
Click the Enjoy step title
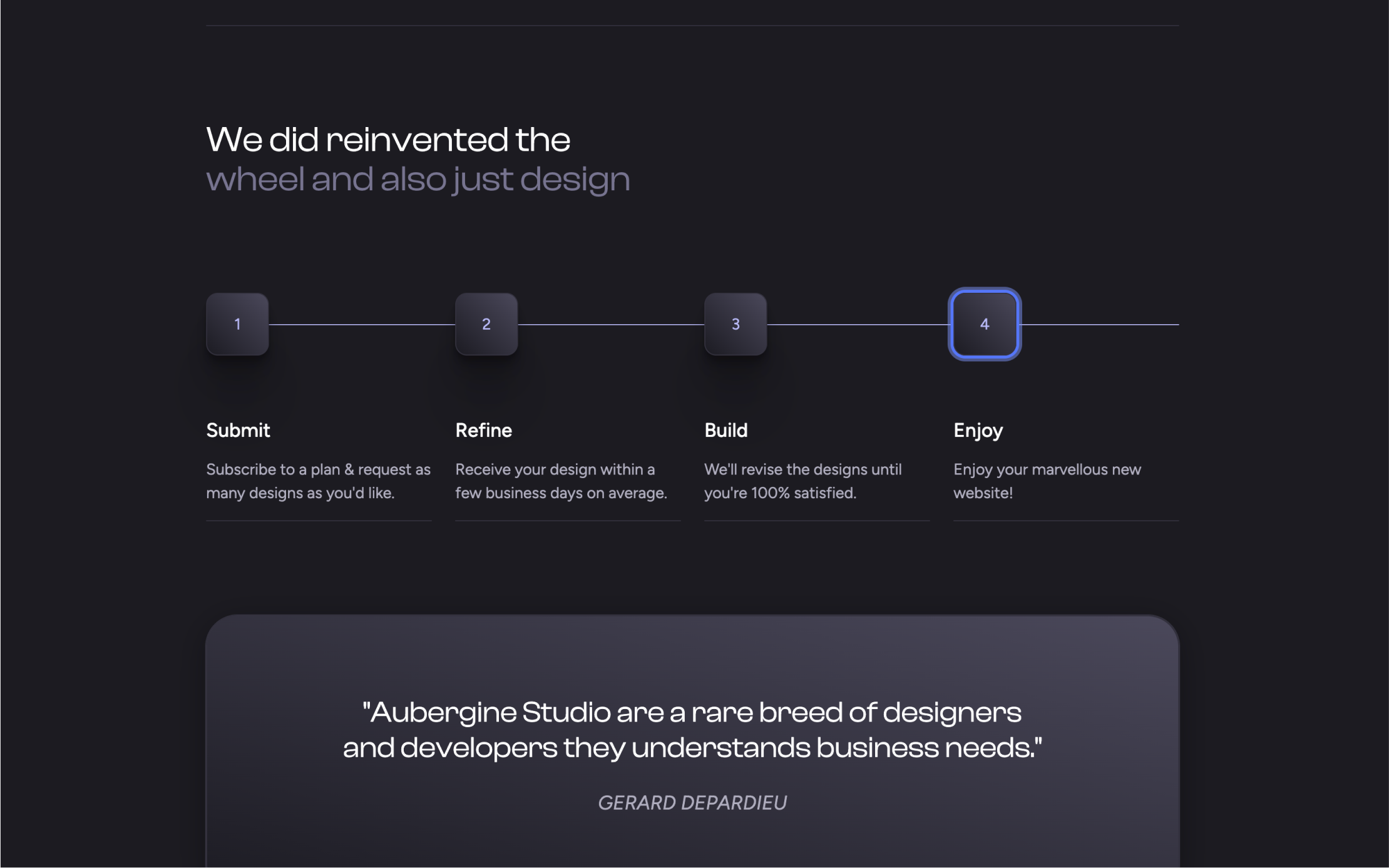[978, 431]
